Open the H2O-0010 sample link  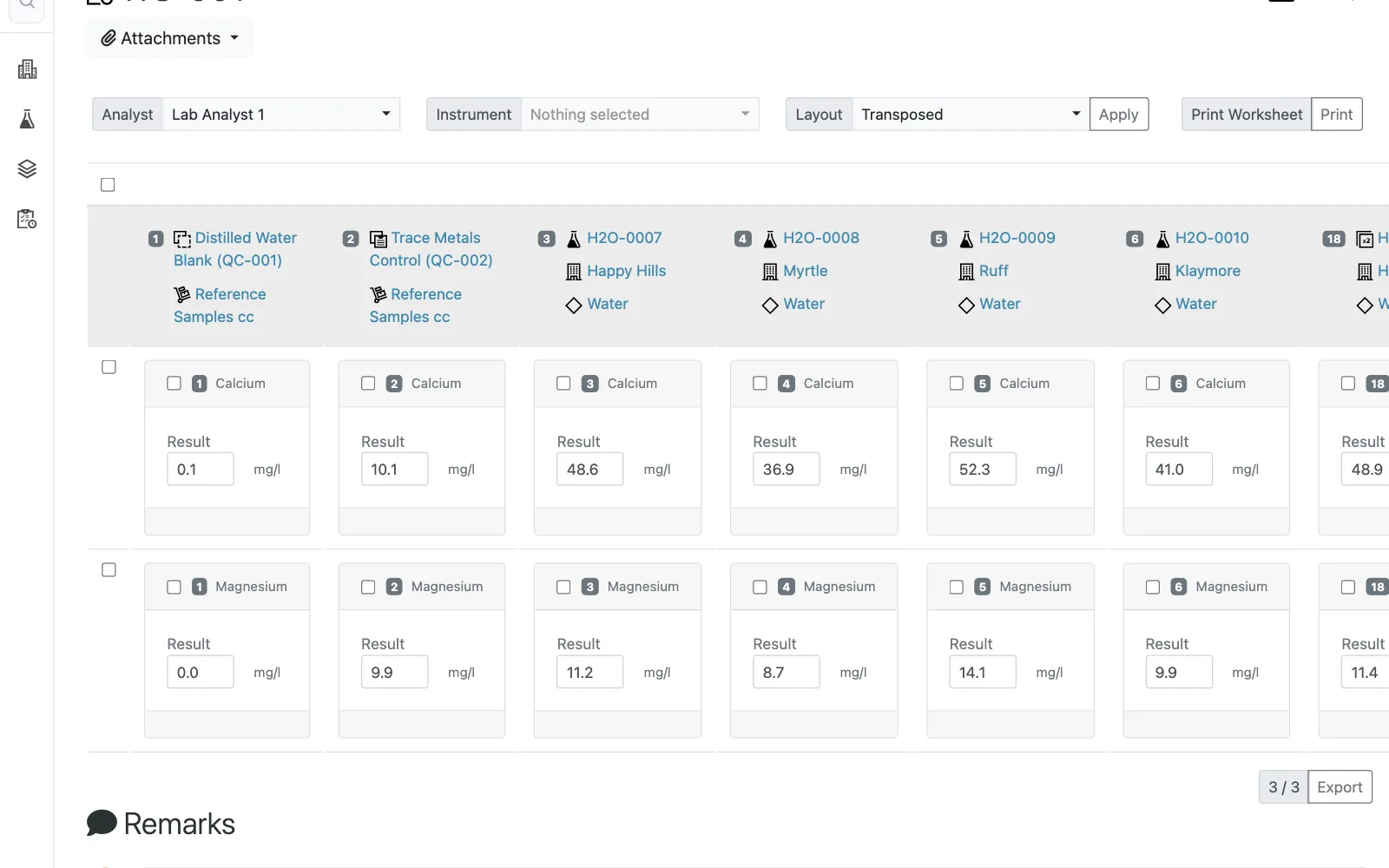pos(1212,238)
